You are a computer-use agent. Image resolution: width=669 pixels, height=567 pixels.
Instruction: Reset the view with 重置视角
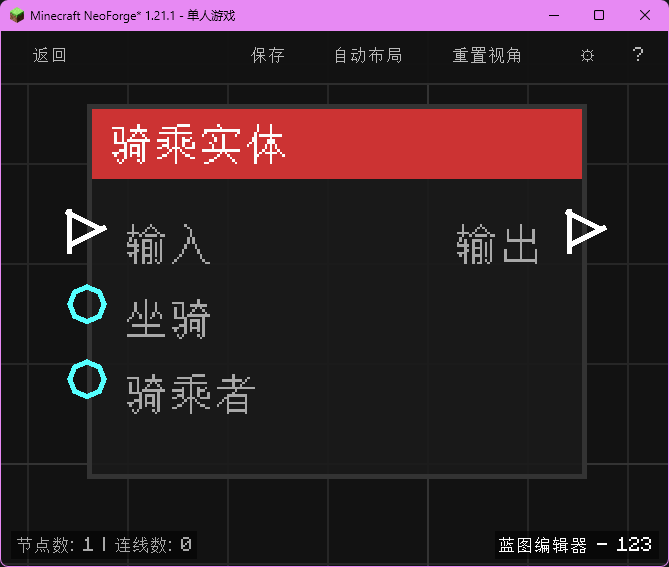click(487, 55)
